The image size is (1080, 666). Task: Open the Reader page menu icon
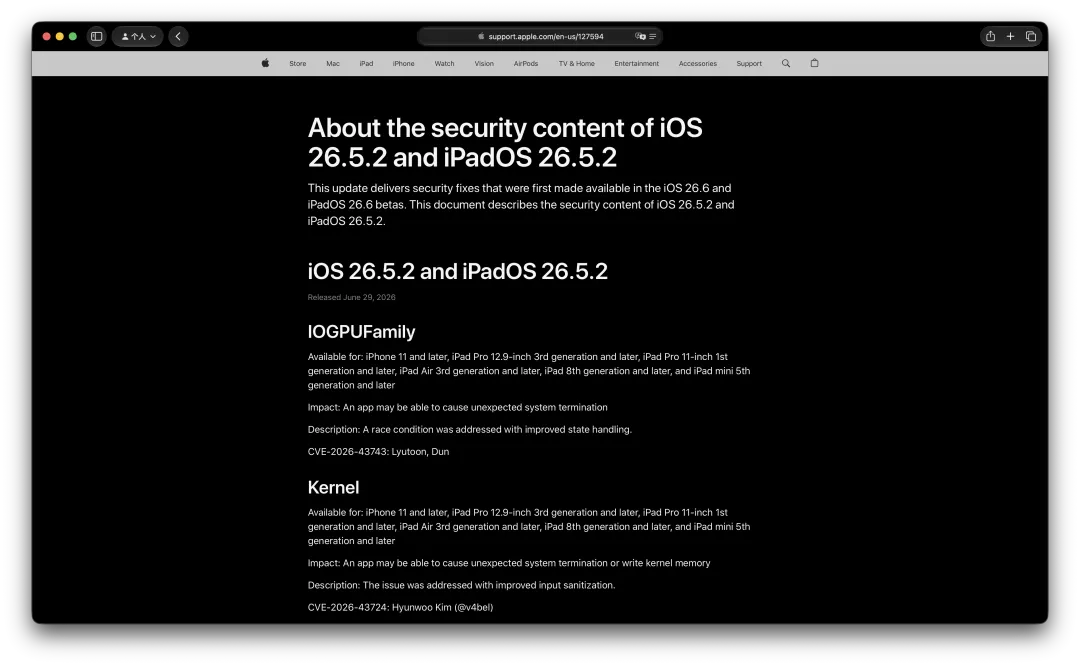[x=653, y=37]
